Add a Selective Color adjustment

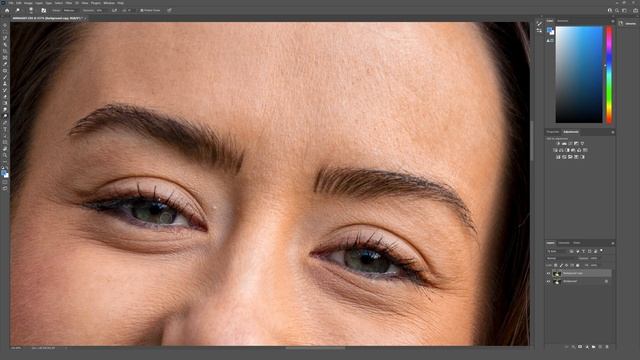tap(576, 157)
